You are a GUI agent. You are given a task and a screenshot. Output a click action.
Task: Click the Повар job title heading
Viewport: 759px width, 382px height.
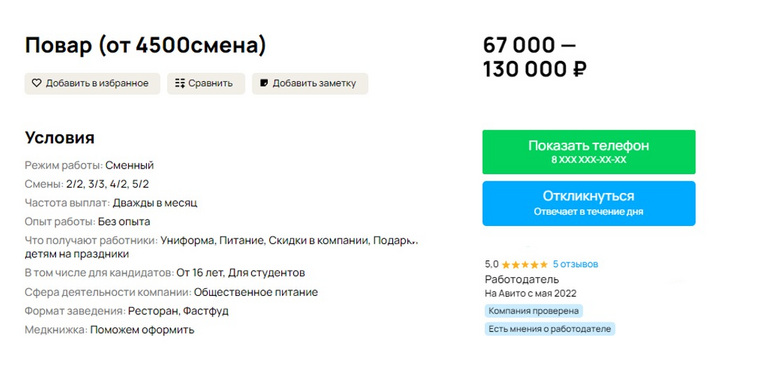click(x=146, y=46)
